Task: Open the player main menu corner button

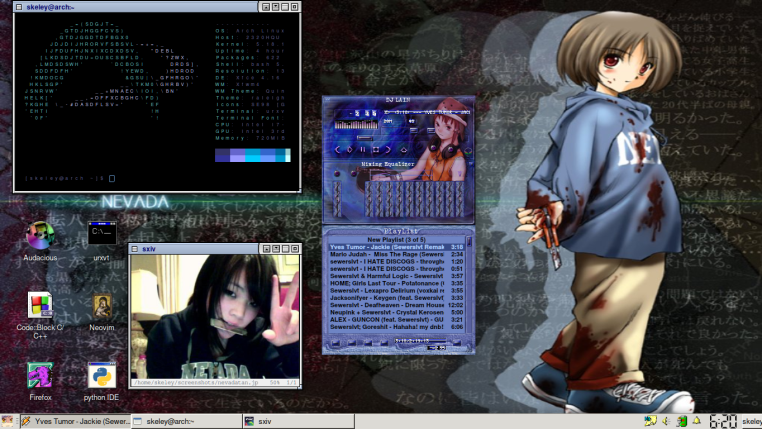Action: click(327, 100)
